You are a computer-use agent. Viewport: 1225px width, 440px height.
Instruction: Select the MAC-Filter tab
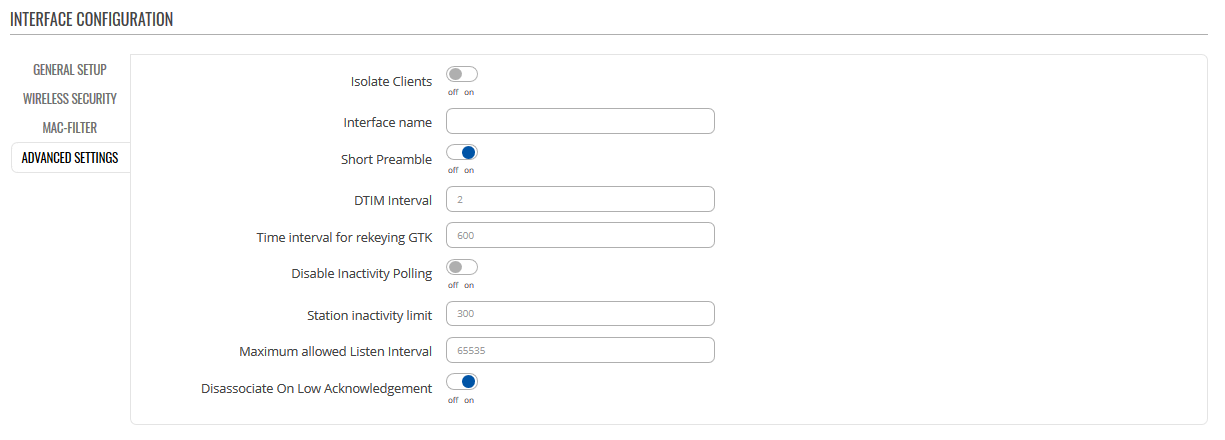(x=70, y=128)
